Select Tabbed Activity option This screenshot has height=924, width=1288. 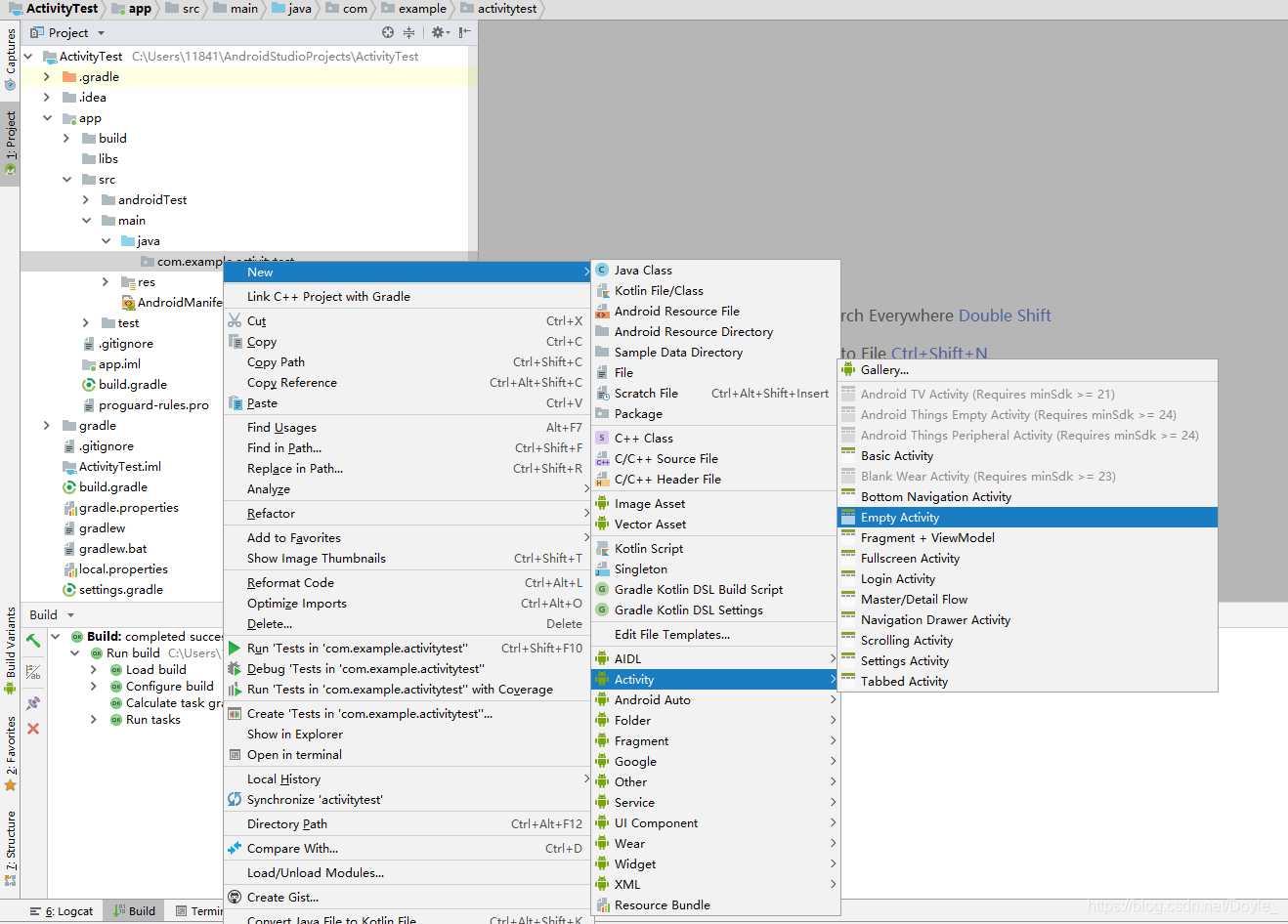(x=1027, y=682)
